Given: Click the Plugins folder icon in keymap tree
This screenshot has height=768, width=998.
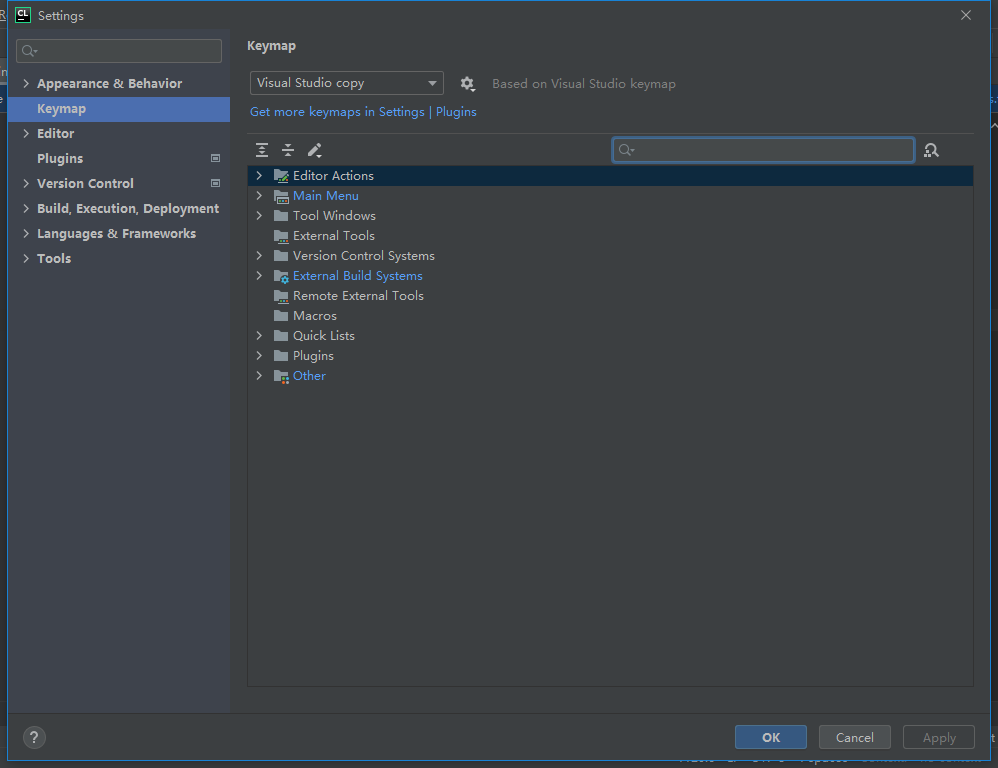Looking at the screenshot, I should pos(281,356).
